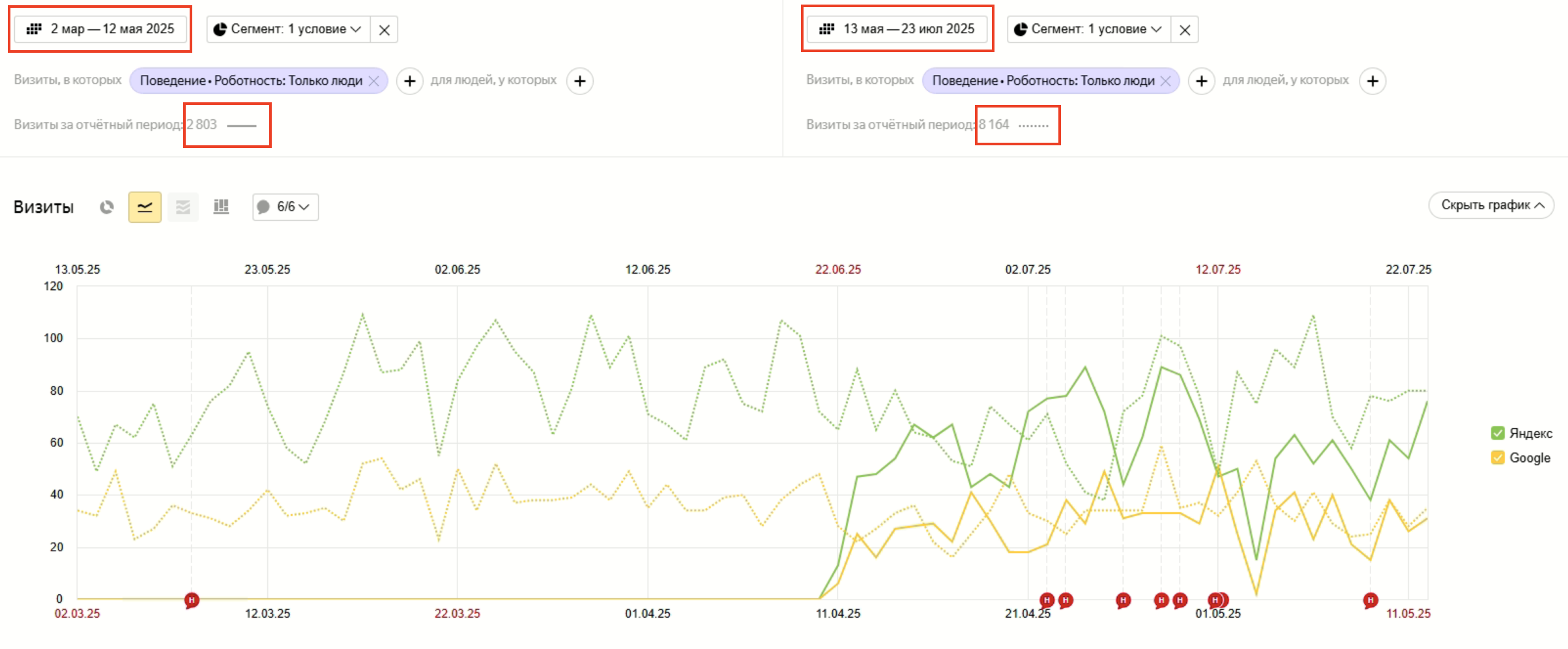Expand the 6/6 annotations dropdown
The height and width of the screenshot is (649, 1568).
pos(285,207)
